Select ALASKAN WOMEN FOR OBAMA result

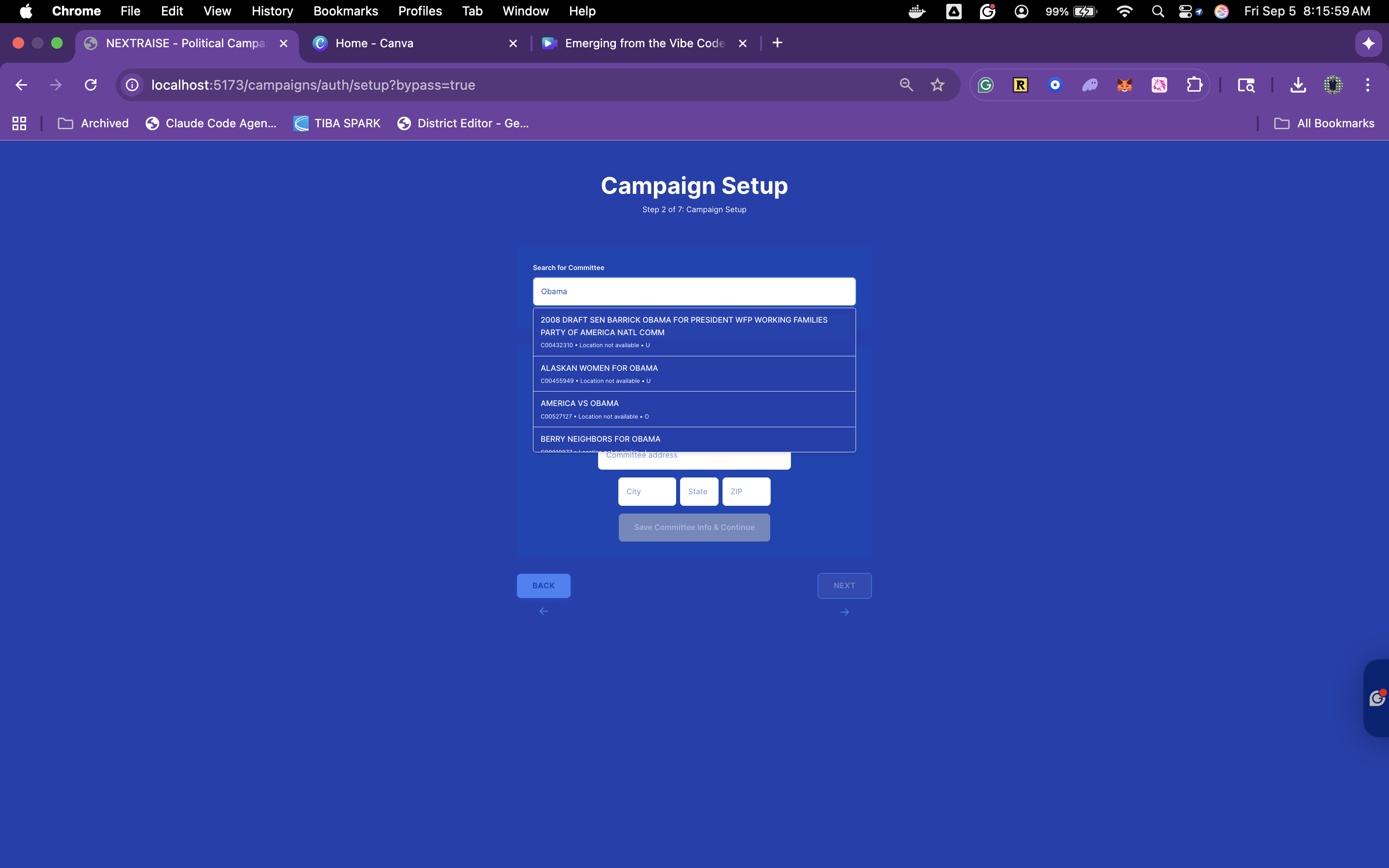click(694, 373)
